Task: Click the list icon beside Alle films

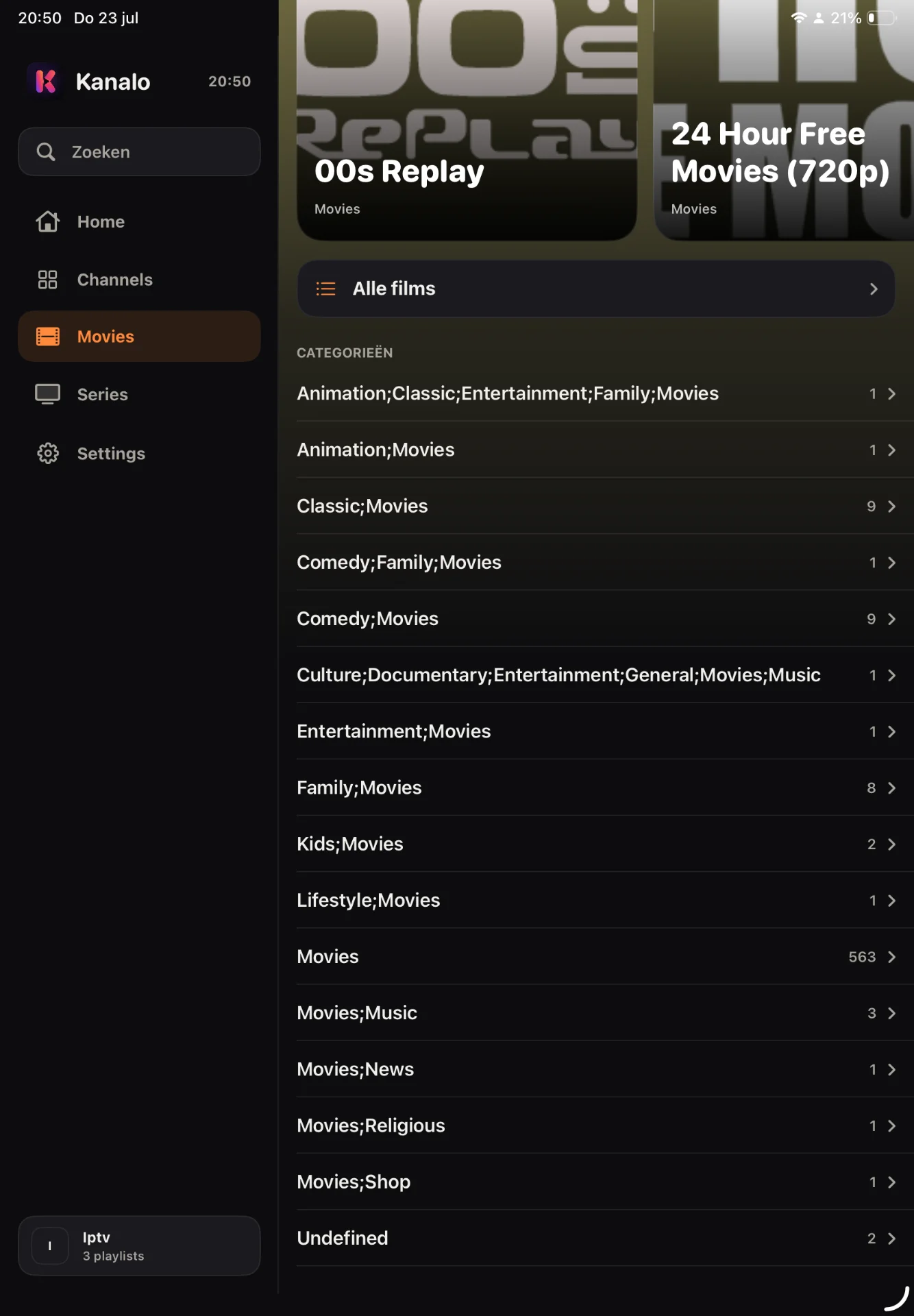Action: [x=325, y=289]
